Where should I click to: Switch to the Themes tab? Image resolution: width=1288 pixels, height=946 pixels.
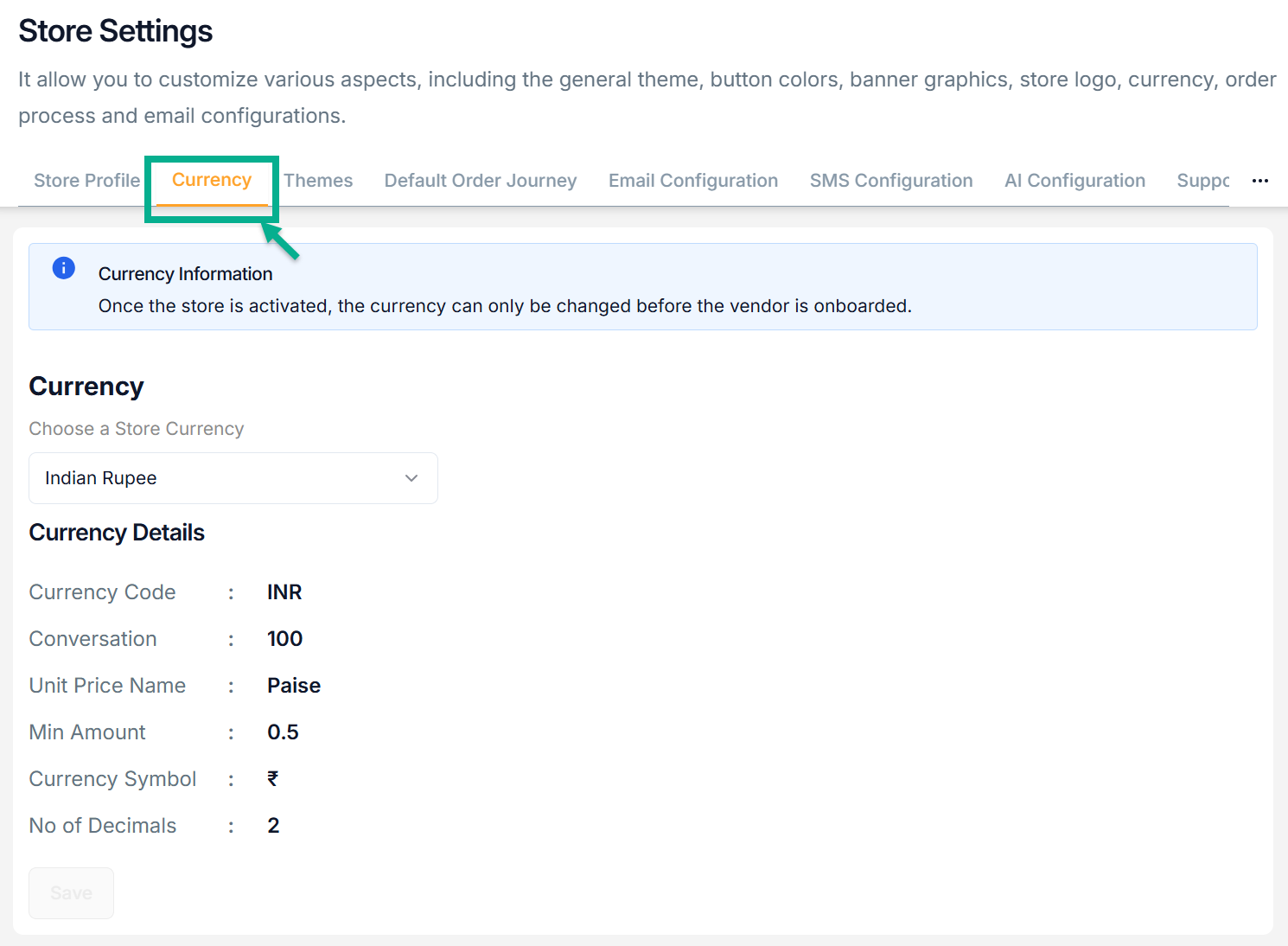[x=318, y=181]
